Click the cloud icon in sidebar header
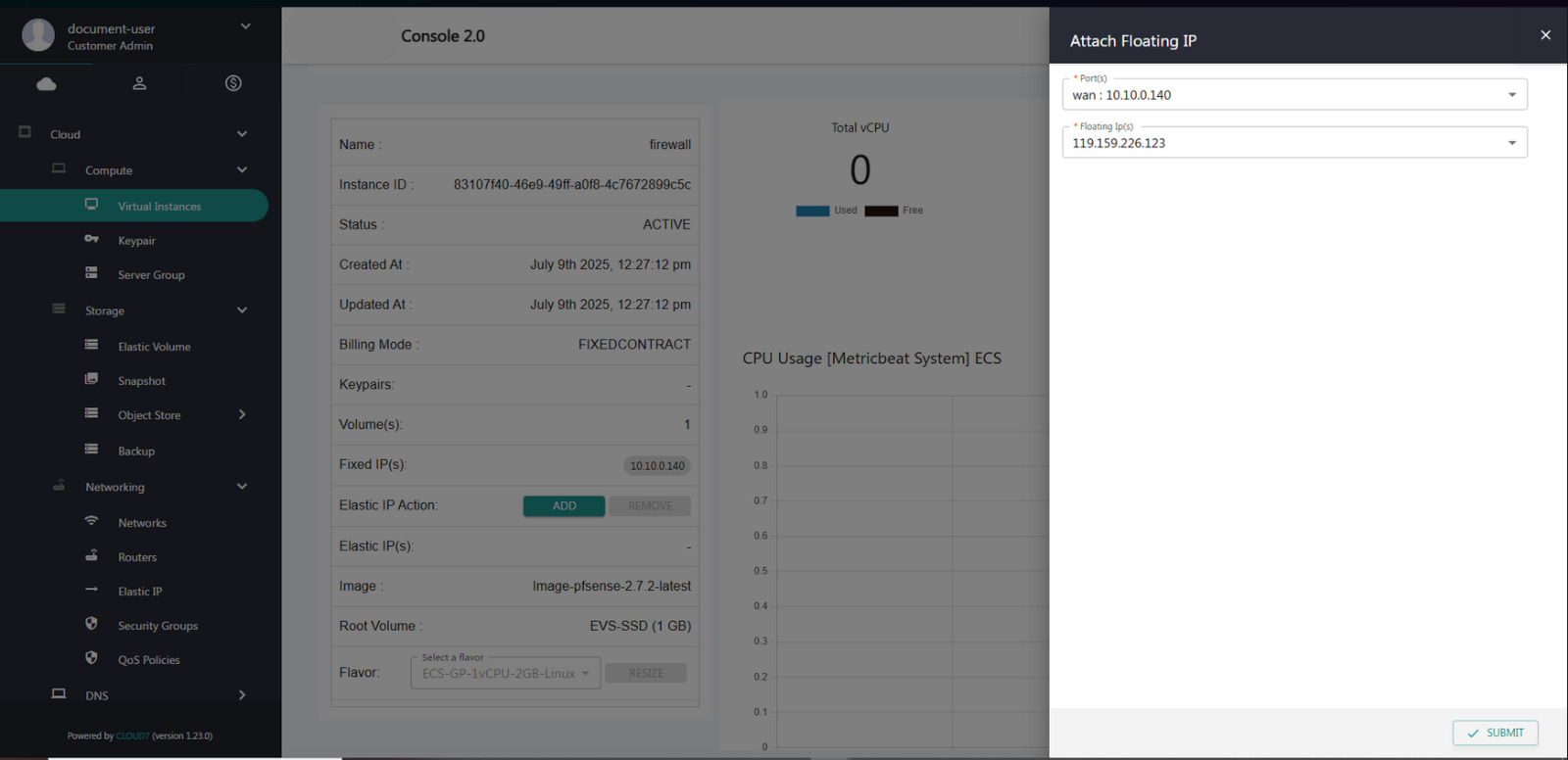 click(x=46, y=84)
